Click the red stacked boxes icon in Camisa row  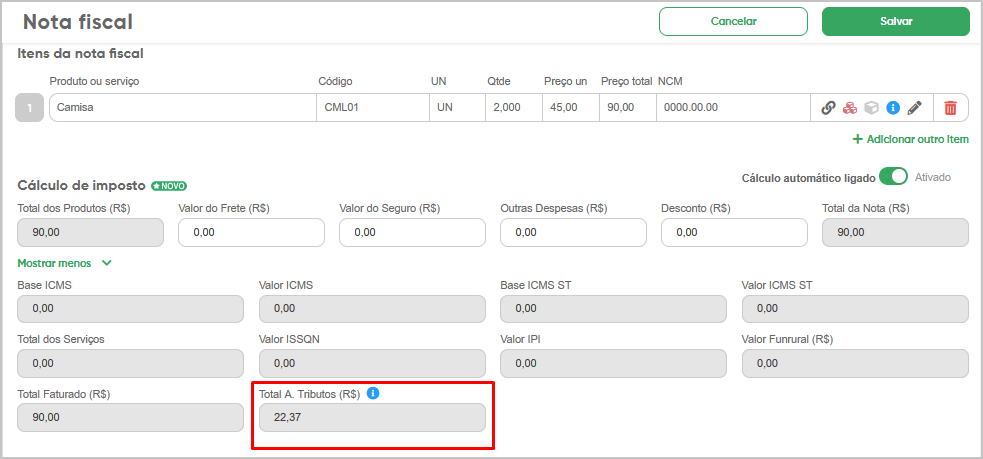tap(849, 108)
